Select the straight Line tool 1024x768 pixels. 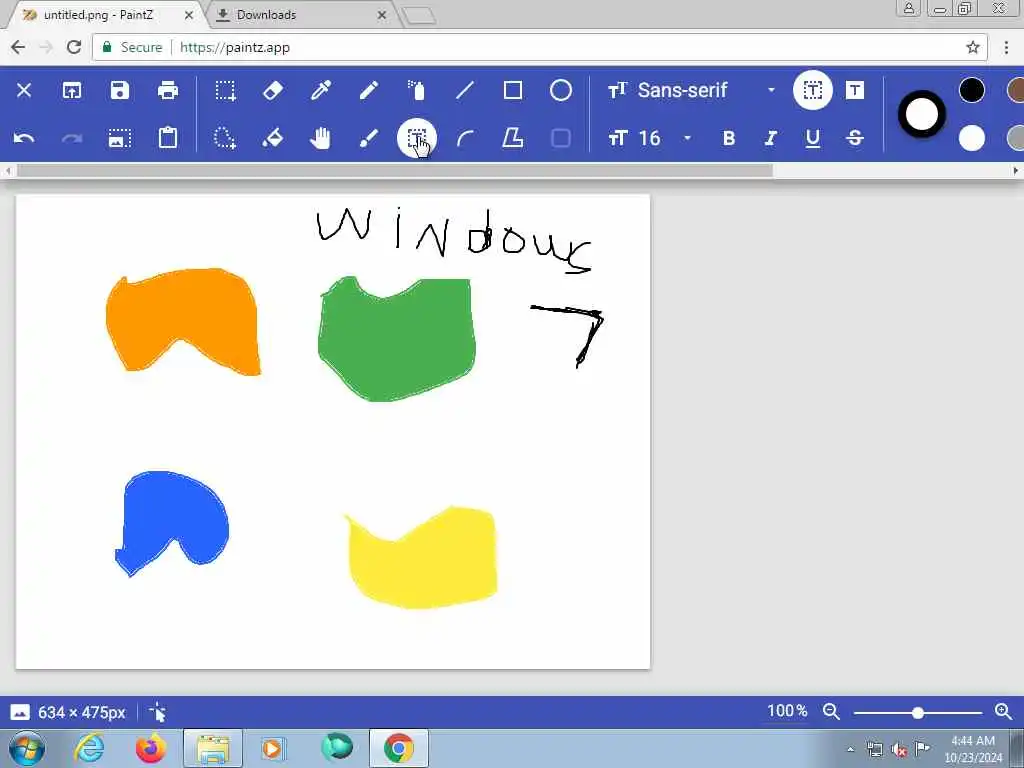pos(464,90)
